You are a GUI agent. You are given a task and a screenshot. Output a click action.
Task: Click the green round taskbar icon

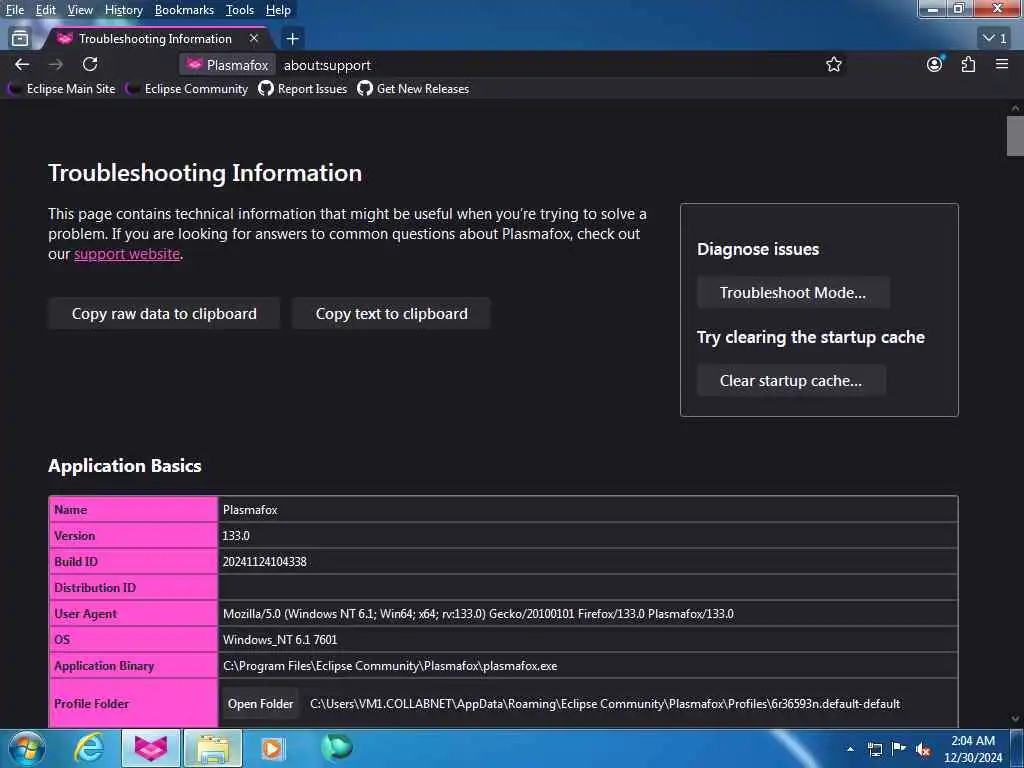coord(337,747)
